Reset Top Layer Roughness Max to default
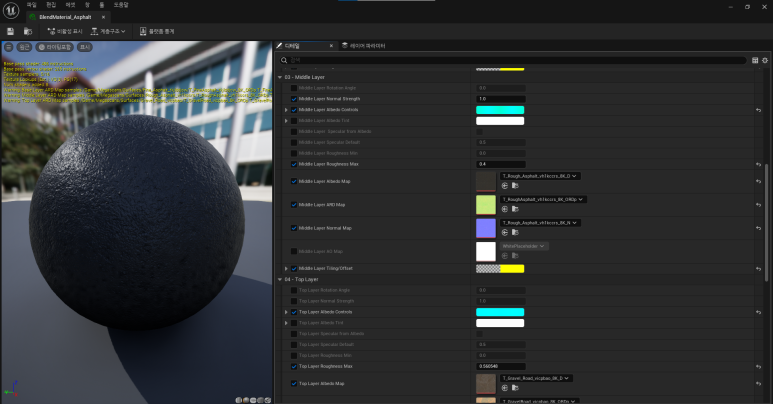This screenshot has width=773, height=404. tap(758, 367)
